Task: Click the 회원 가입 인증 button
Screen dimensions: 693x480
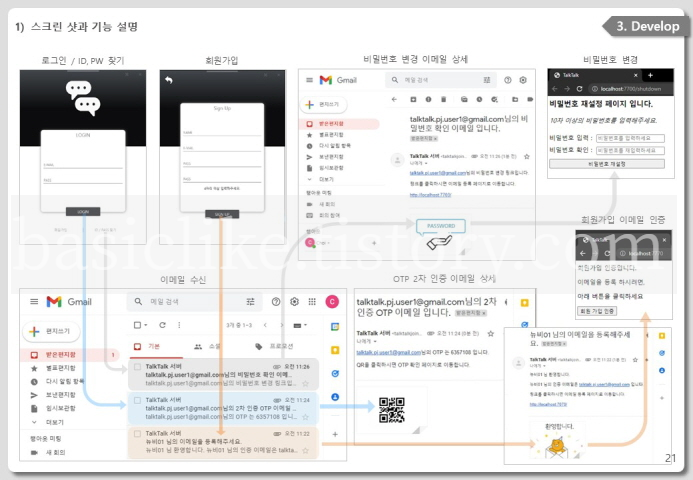Action: point(597,311)
